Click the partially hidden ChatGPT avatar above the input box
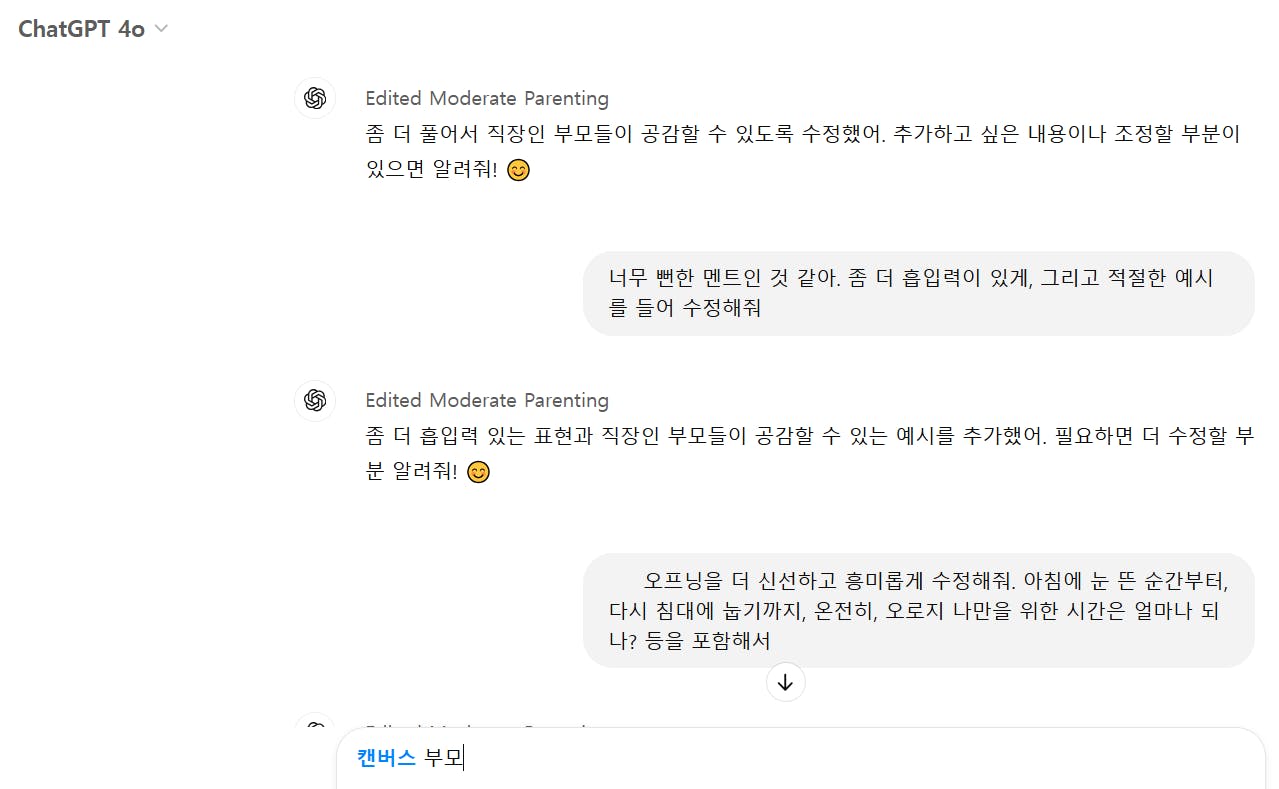 [x=315, y=722]
